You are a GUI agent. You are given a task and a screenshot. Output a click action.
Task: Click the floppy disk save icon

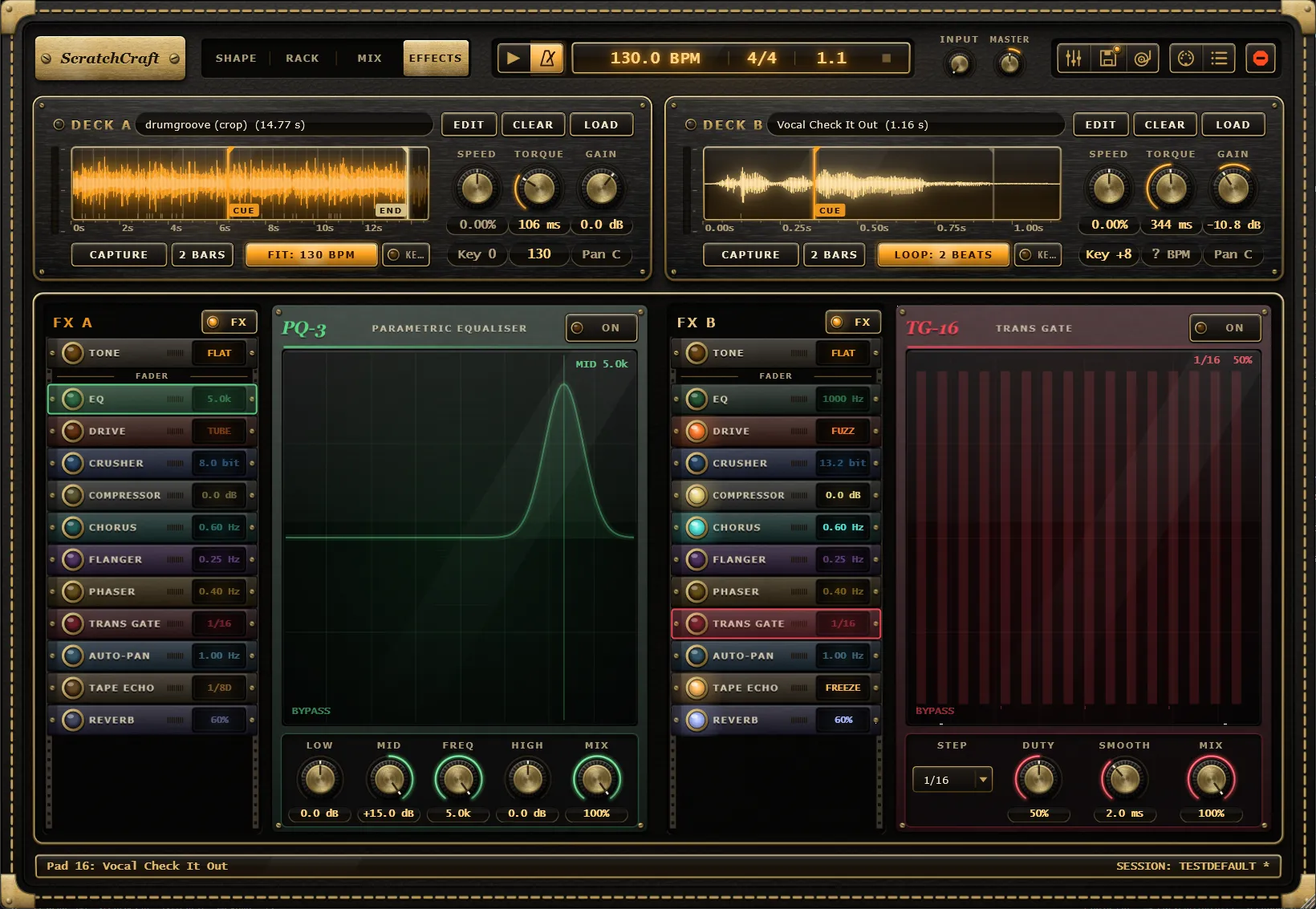(1108, 59)
